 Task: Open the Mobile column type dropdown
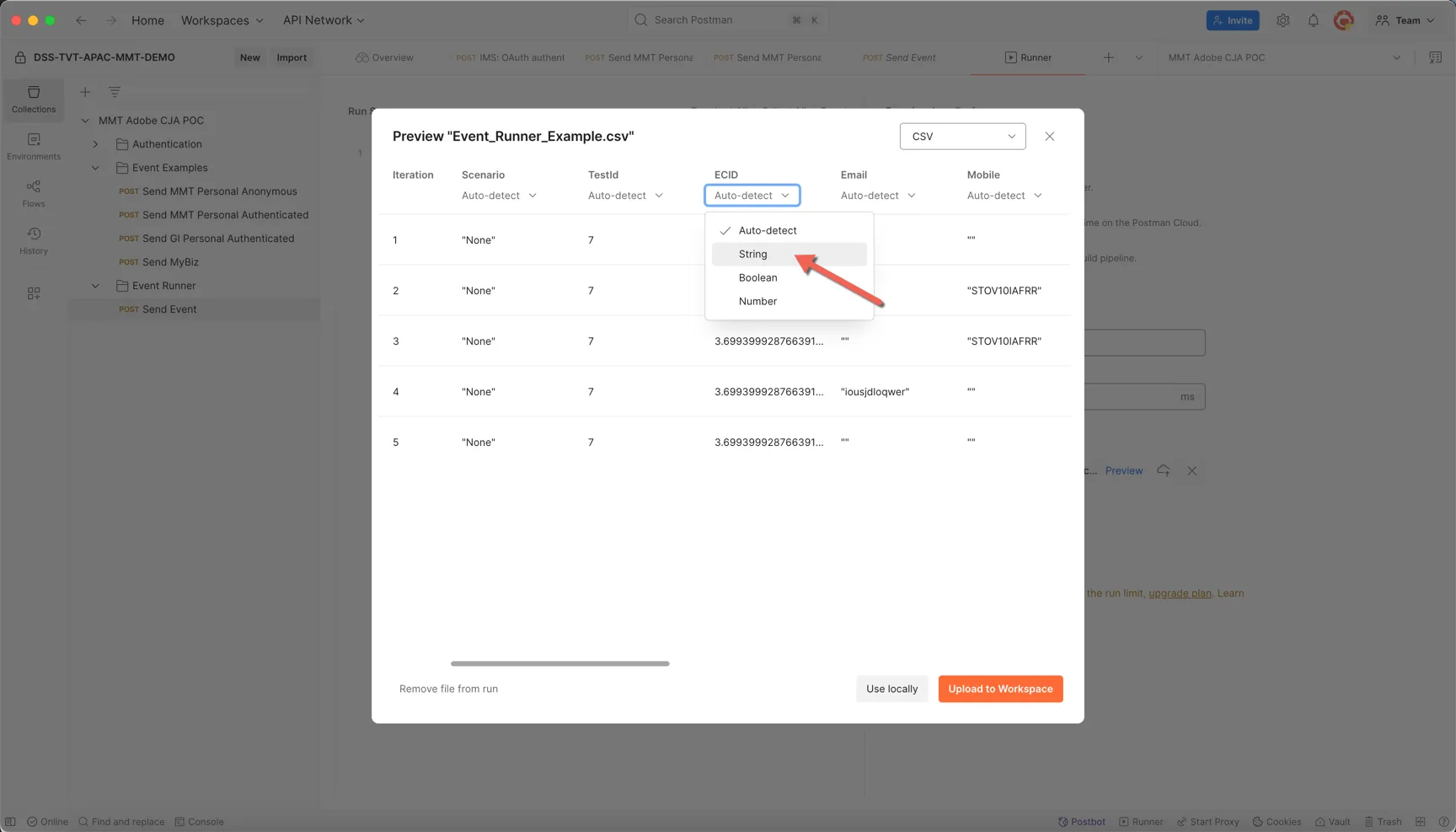1004,196
